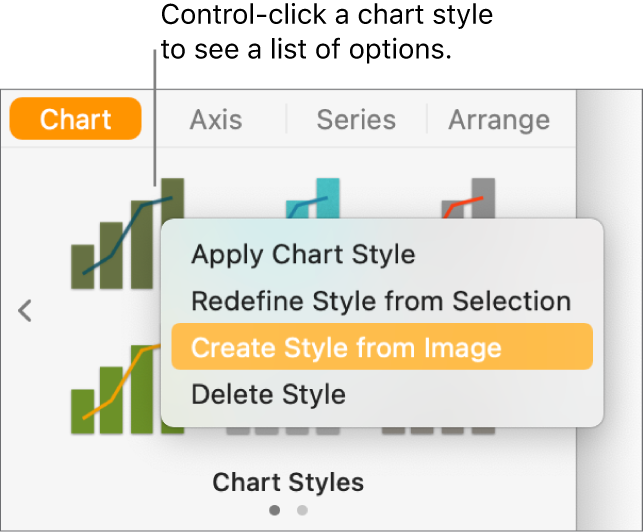Choose Delete Style in the context menu
This screenshot has height=532, width=644.
268,394
